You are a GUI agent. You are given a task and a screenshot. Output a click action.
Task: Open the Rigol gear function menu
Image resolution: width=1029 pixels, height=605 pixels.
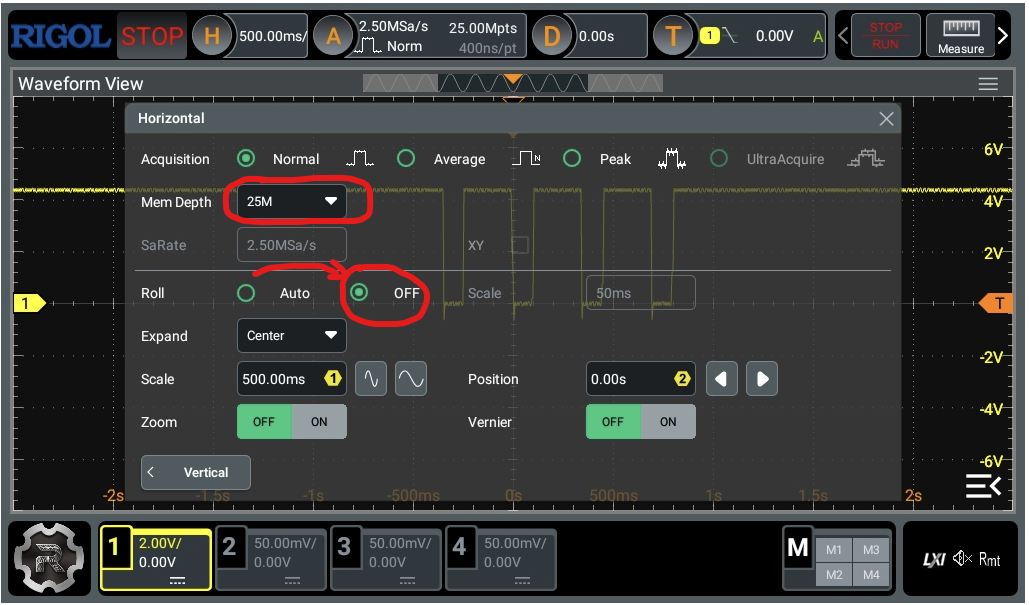[x=49, y=558]
